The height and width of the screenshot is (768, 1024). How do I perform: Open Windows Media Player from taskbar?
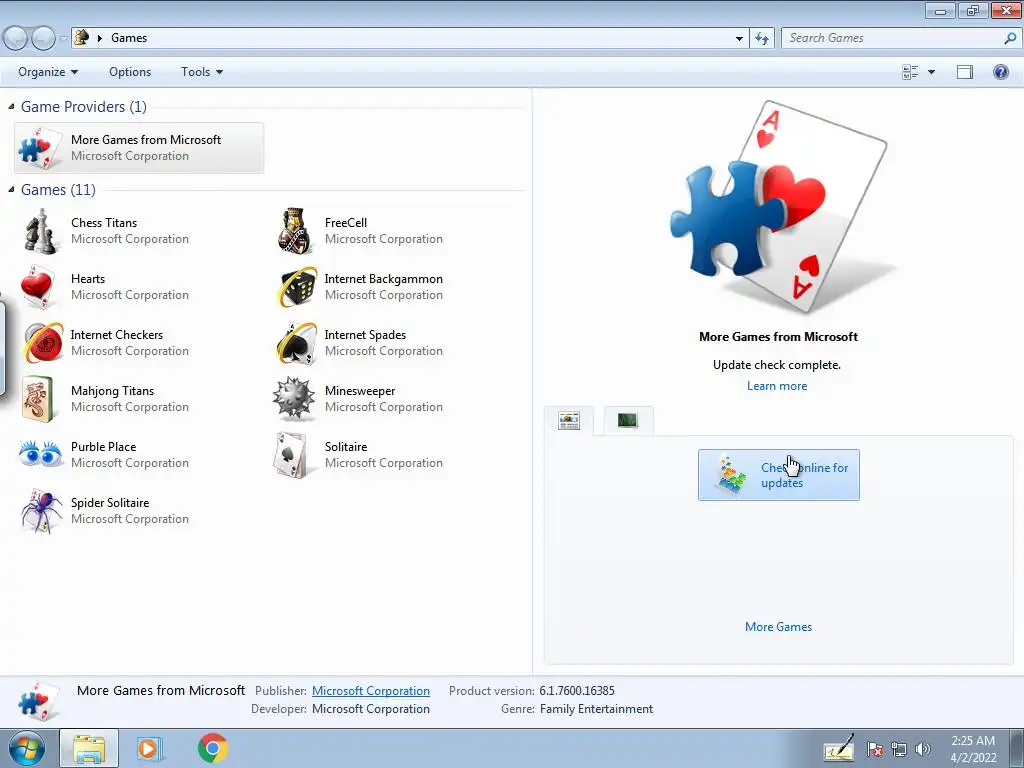pos(148,748)
